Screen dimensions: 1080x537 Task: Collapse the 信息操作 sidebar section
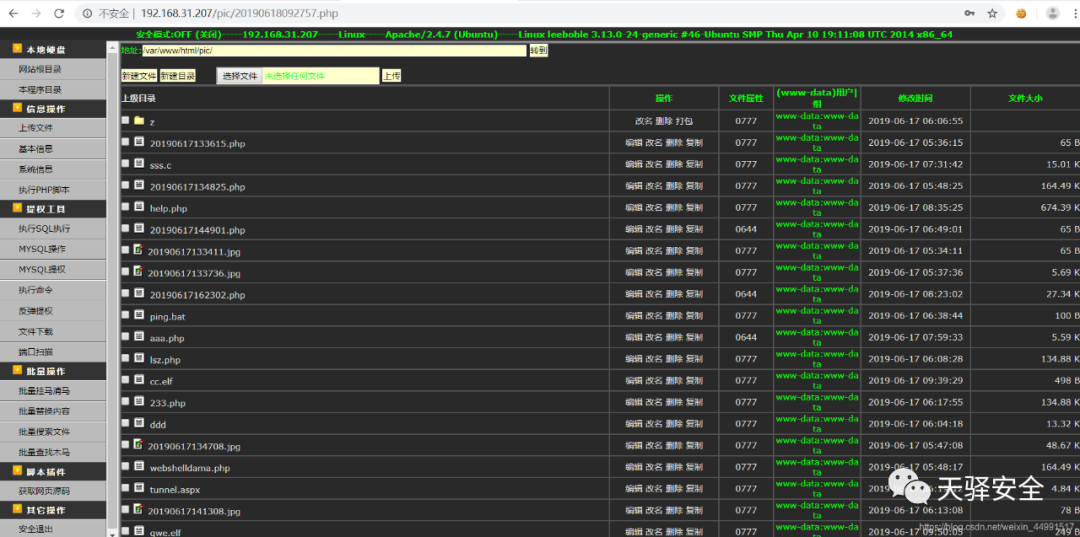click(x=53, y=109)
